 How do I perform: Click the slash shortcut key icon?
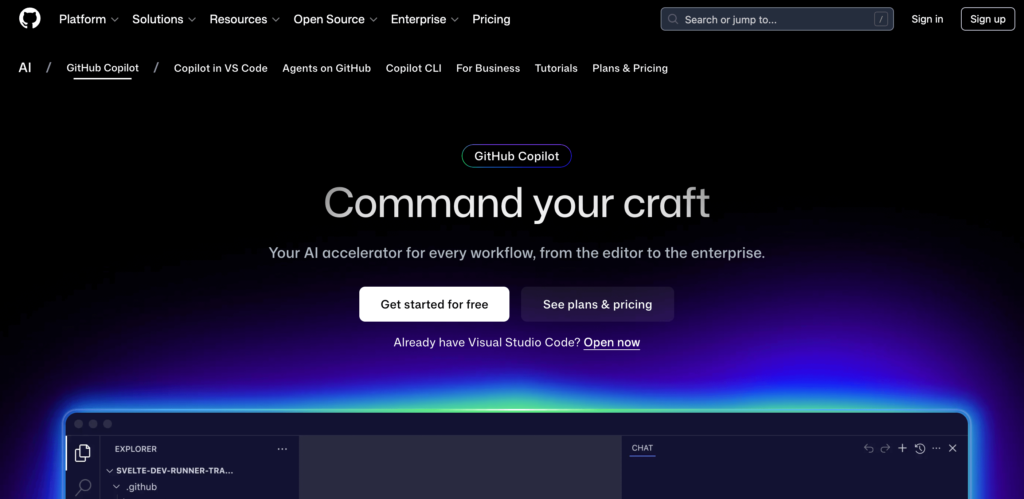pyautogui.click(x=881, y=20)
